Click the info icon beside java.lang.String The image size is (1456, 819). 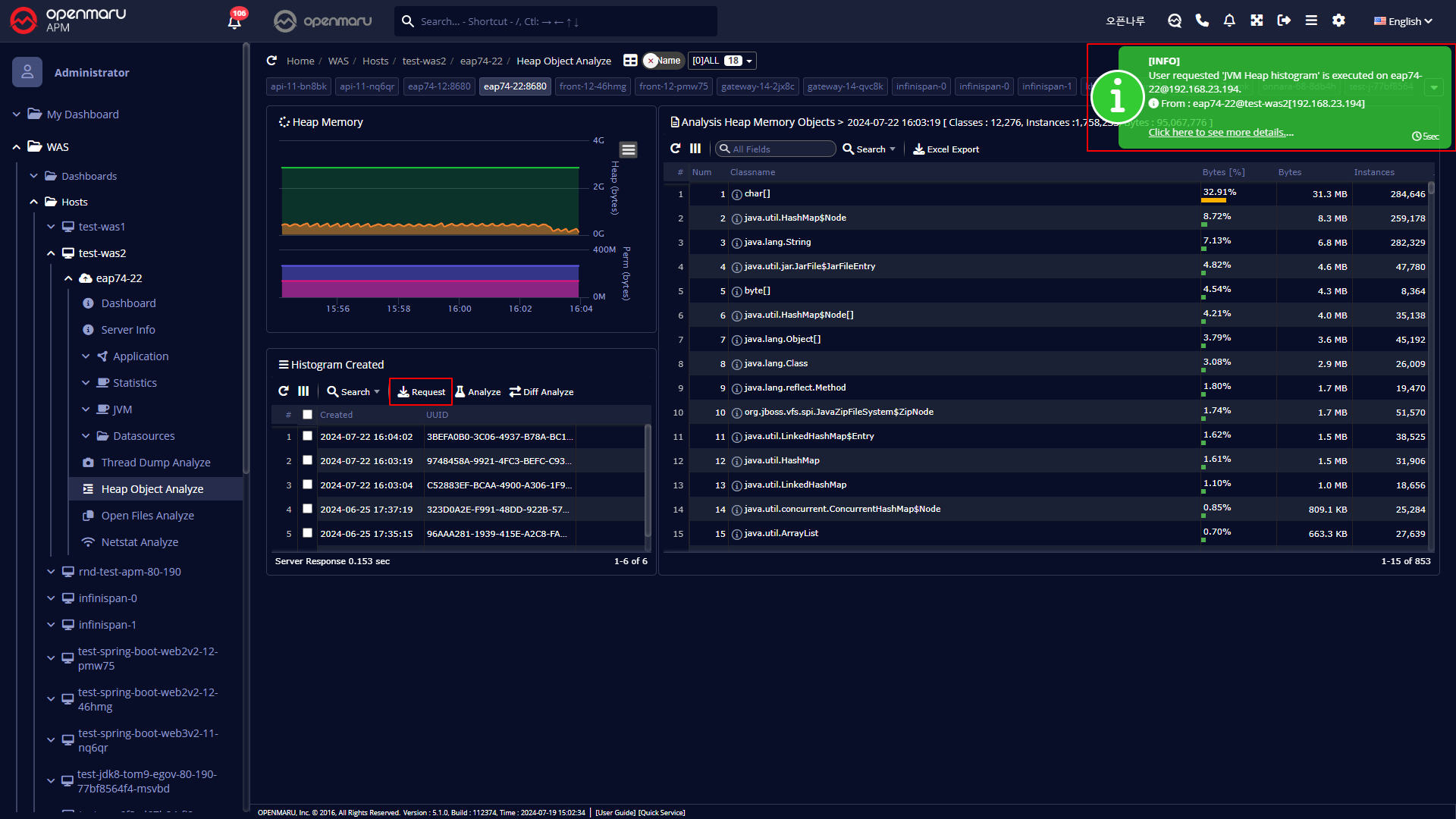736,243
